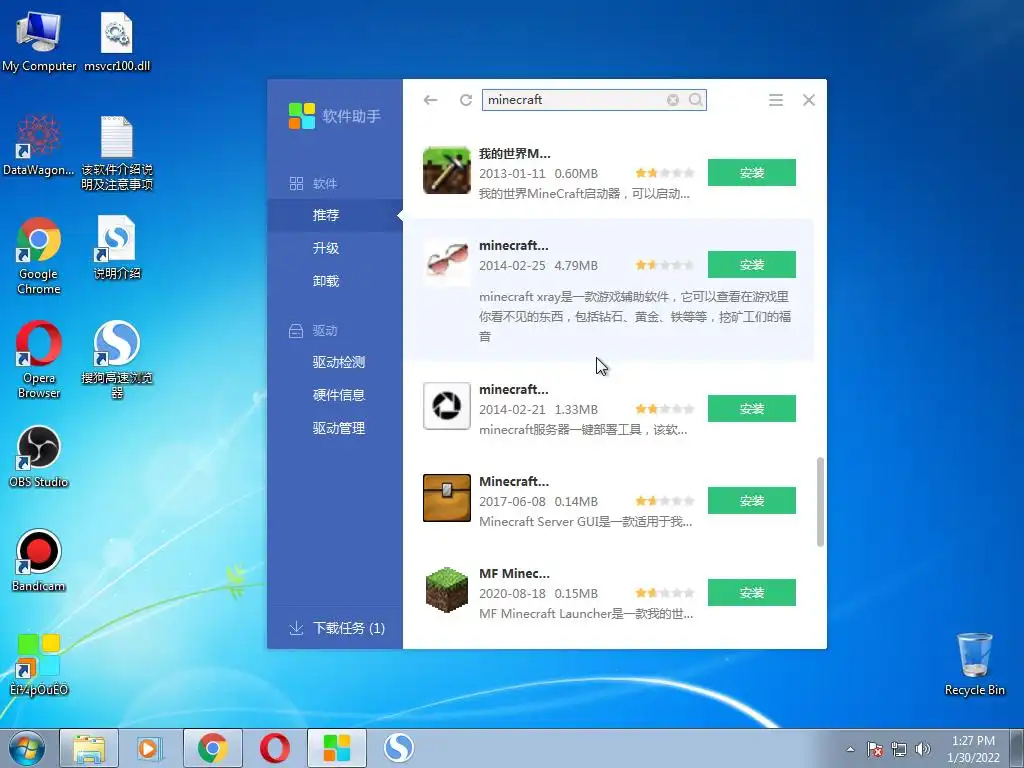The width and height of the screenshot is (1024, 768).
Task: Click the back arrow in software assistant
Action: click(x=430, y=100)
